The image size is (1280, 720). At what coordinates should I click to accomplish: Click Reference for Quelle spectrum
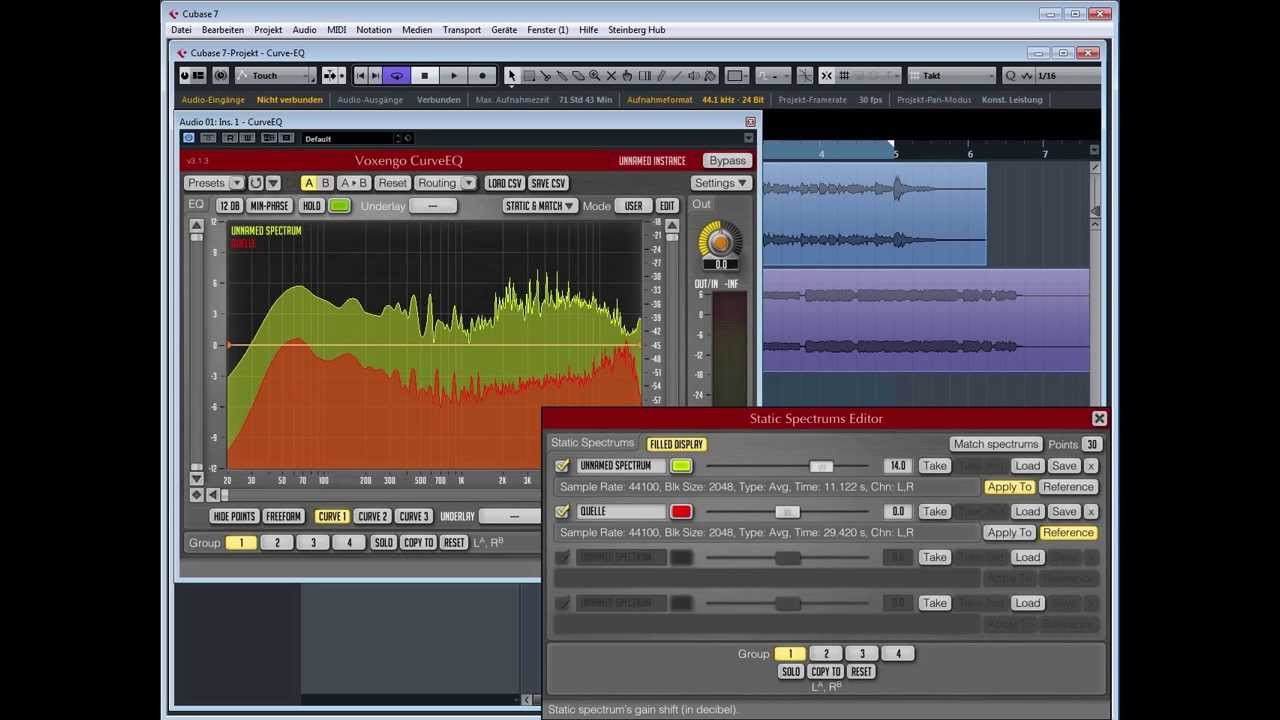point(1068,533)
